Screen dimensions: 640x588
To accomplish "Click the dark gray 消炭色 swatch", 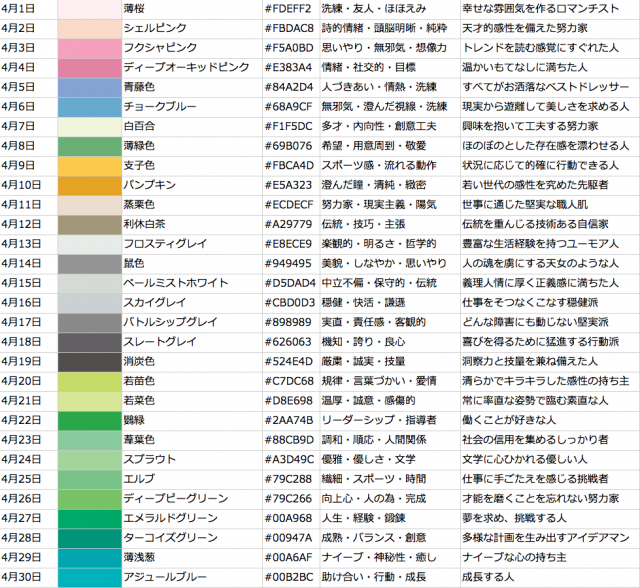I will (x=89, y=361).
